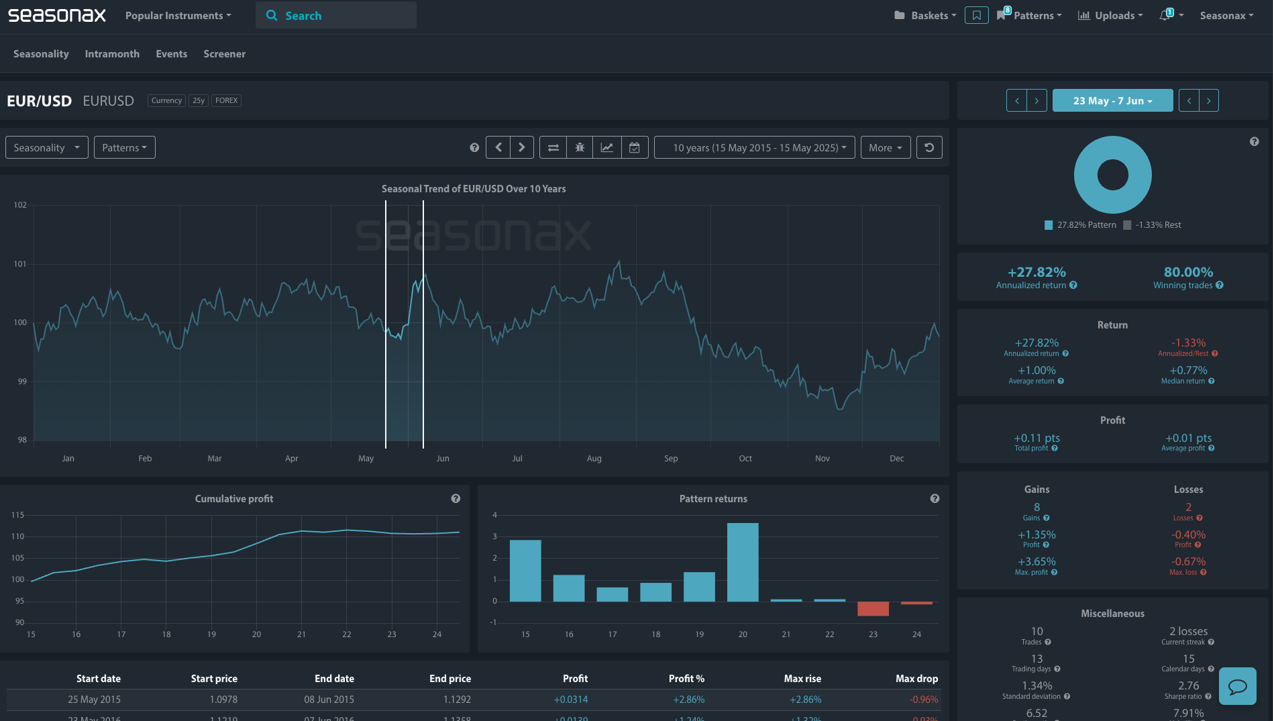Click the swap arrows toolbar icon
This screenshot has height=721, width=1273.
pyautogui.click(x=553, y=147)
